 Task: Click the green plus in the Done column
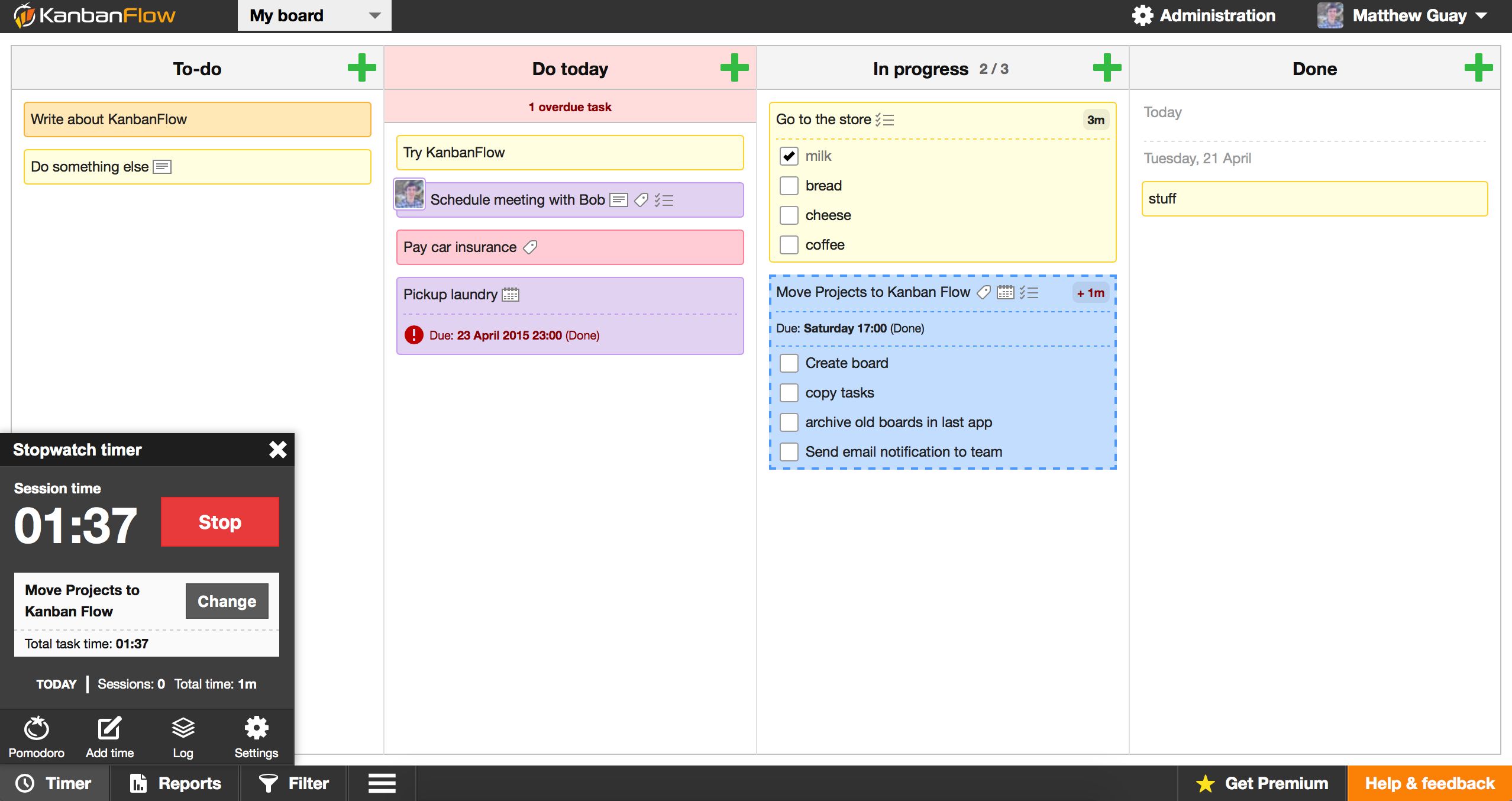click(1478, 67)
